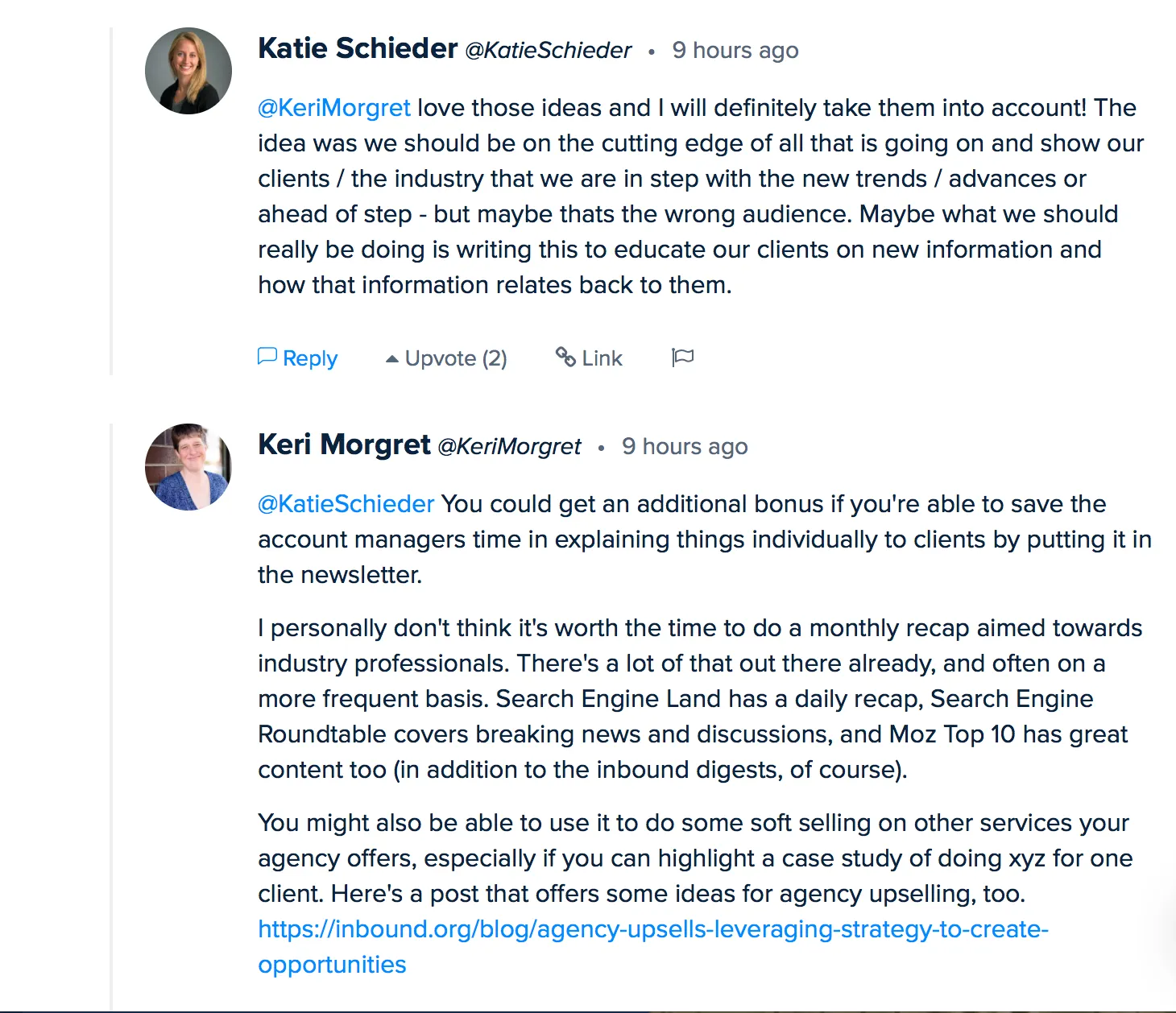The height and width of the screenshot is (1013, 1176).
Task: Open the inbound.org agency-upsells blog URL
Action: 653,947
